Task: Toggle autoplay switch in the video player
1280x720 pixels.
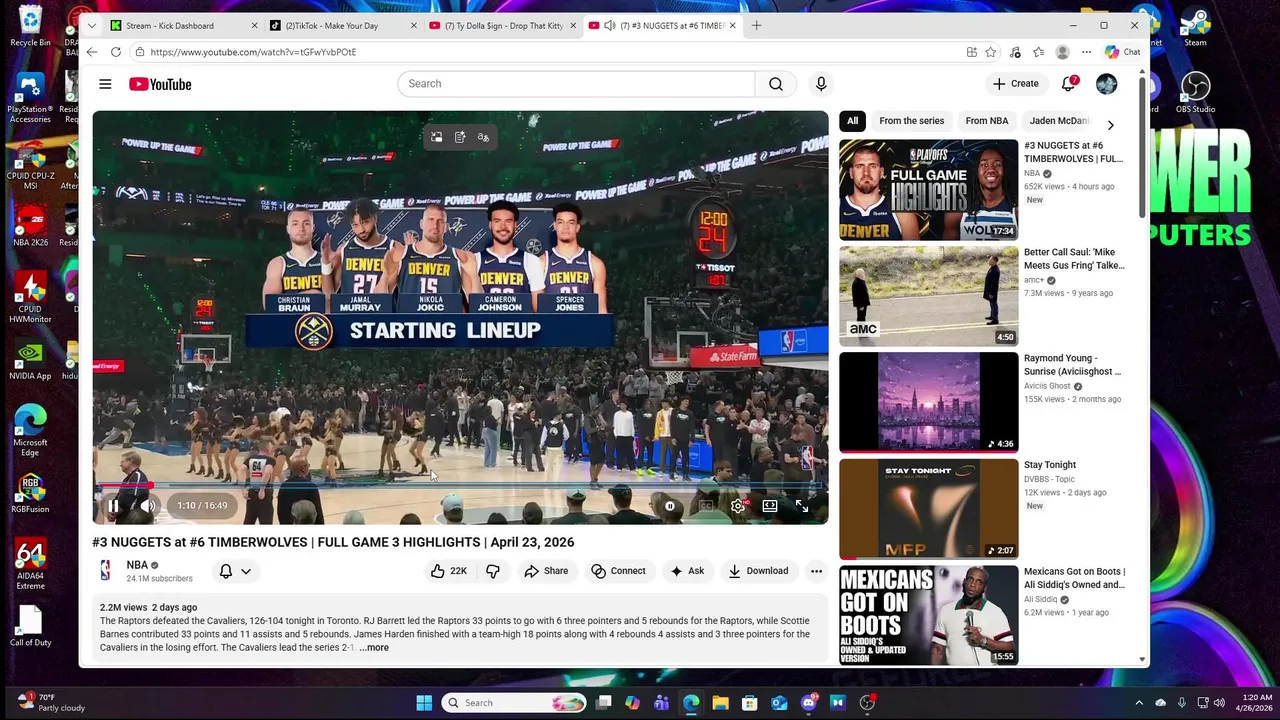Action: click(670, 506)
